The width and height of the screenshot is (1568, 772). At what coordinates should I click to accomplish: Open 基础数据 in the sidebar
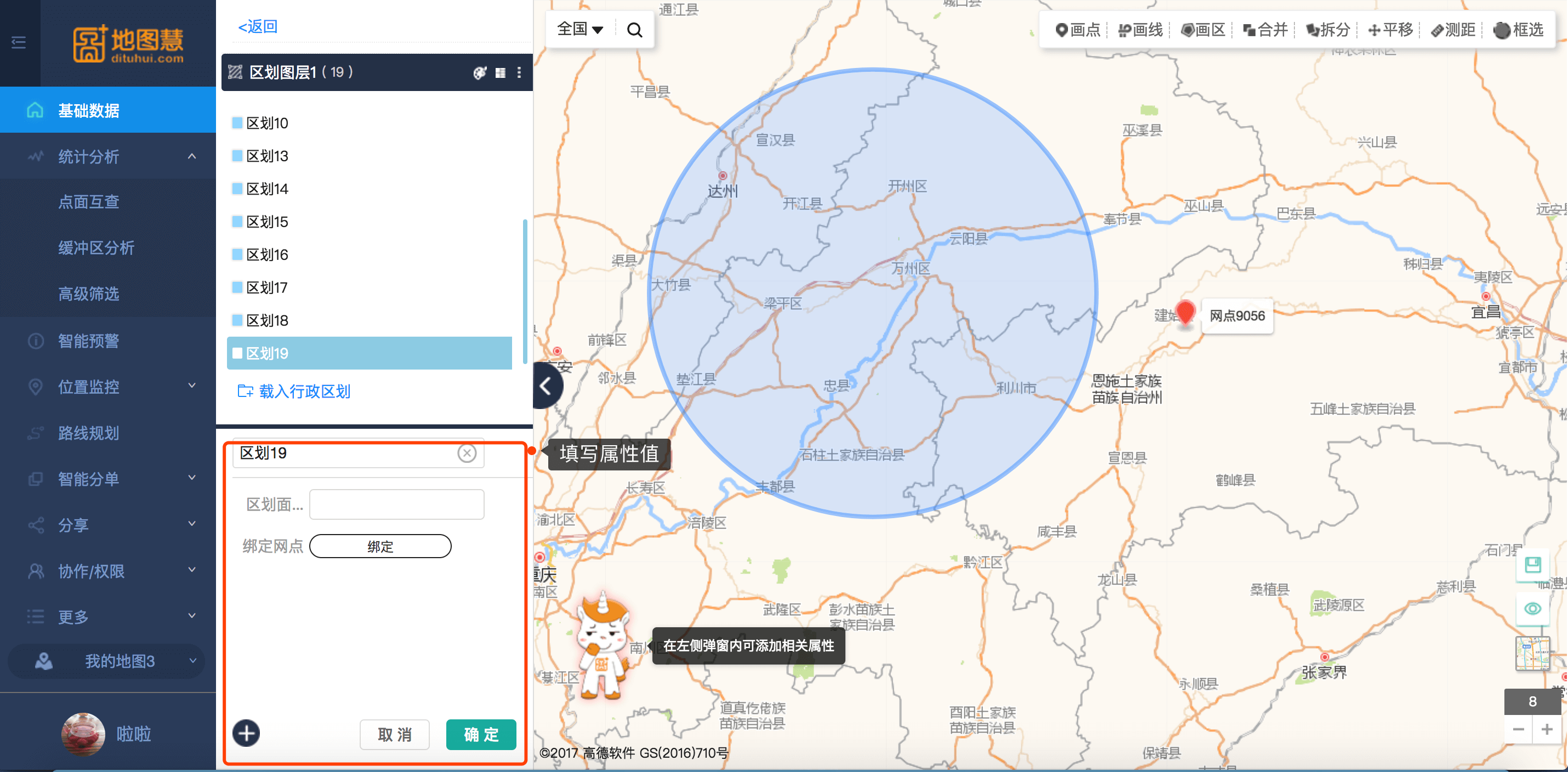[x=108, y=110]
